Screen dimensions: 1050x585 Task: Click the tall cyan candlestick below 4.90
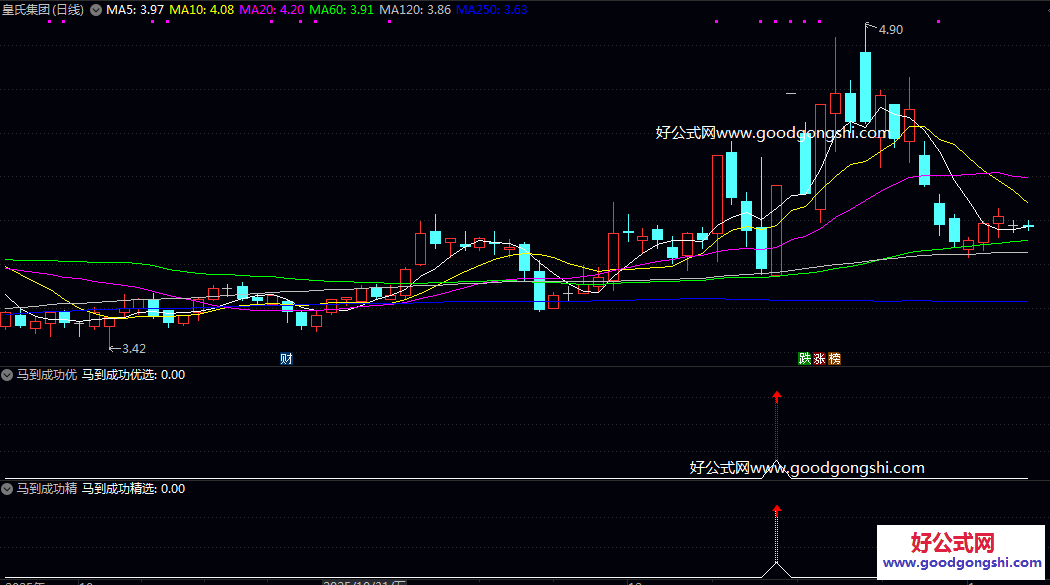865,87
